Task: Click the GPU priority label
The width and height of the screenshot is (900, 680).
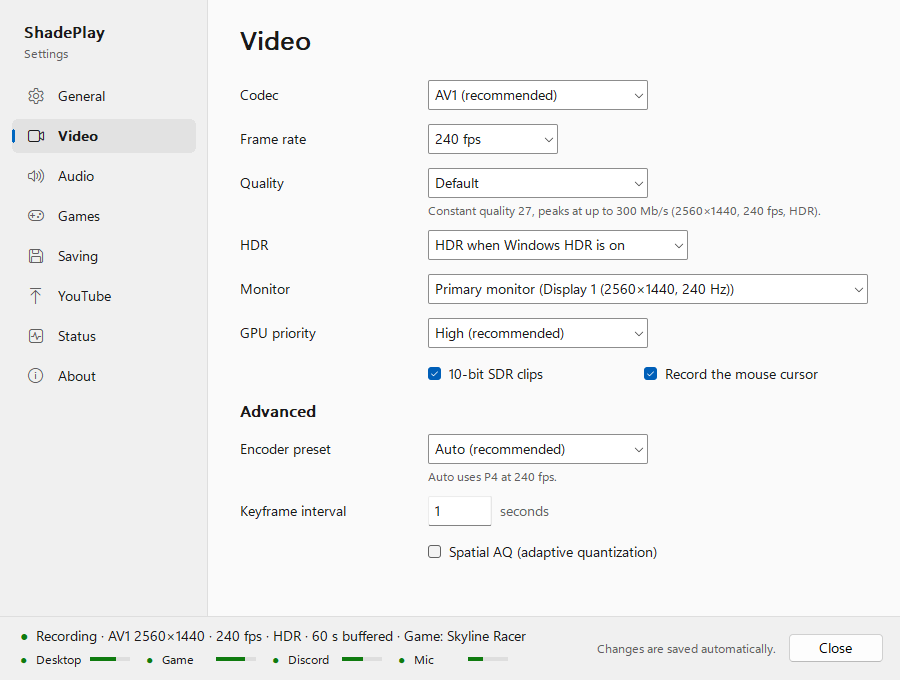Action: coord(278,333)
